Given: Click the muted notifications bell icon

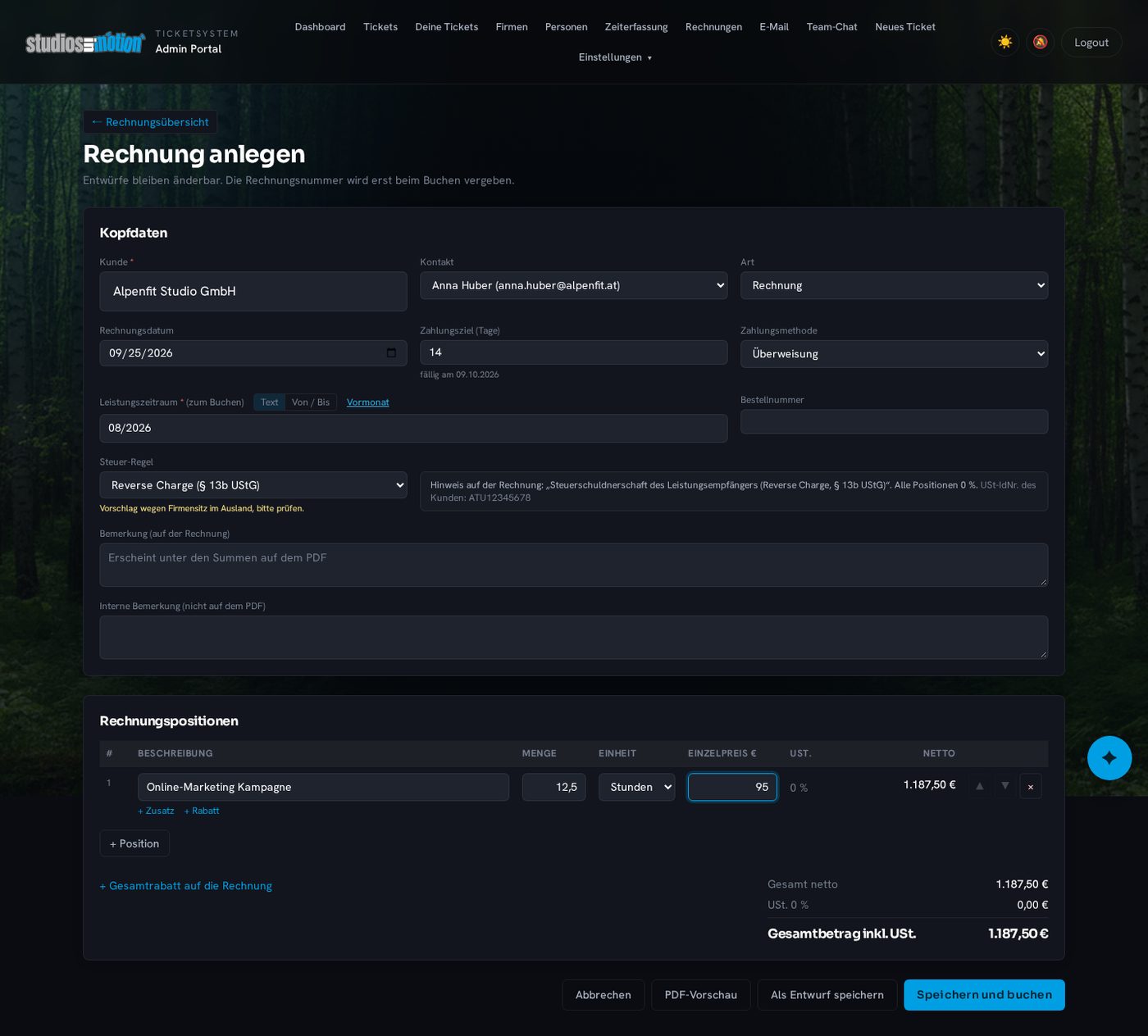Looking at the screenshot, I should [x=1040, y=42].
